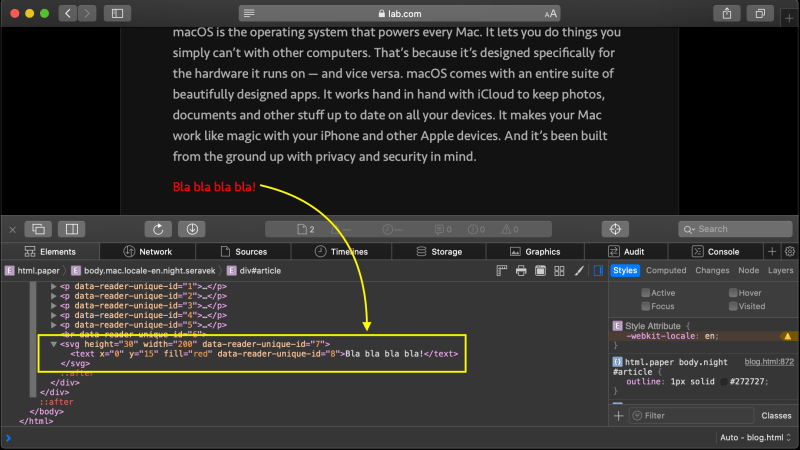Open the Auto - blog.html context dropdown
Image resolution: width=800 pixels, height=450 pixels.
coord(755,438)
